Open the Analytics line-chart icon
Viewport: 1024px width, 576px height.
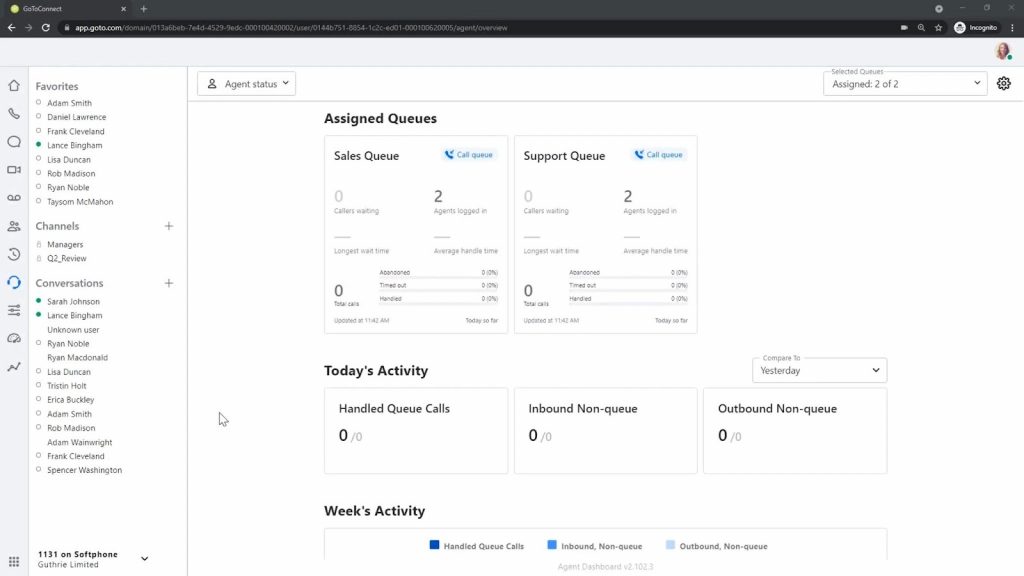pos(14,367)
